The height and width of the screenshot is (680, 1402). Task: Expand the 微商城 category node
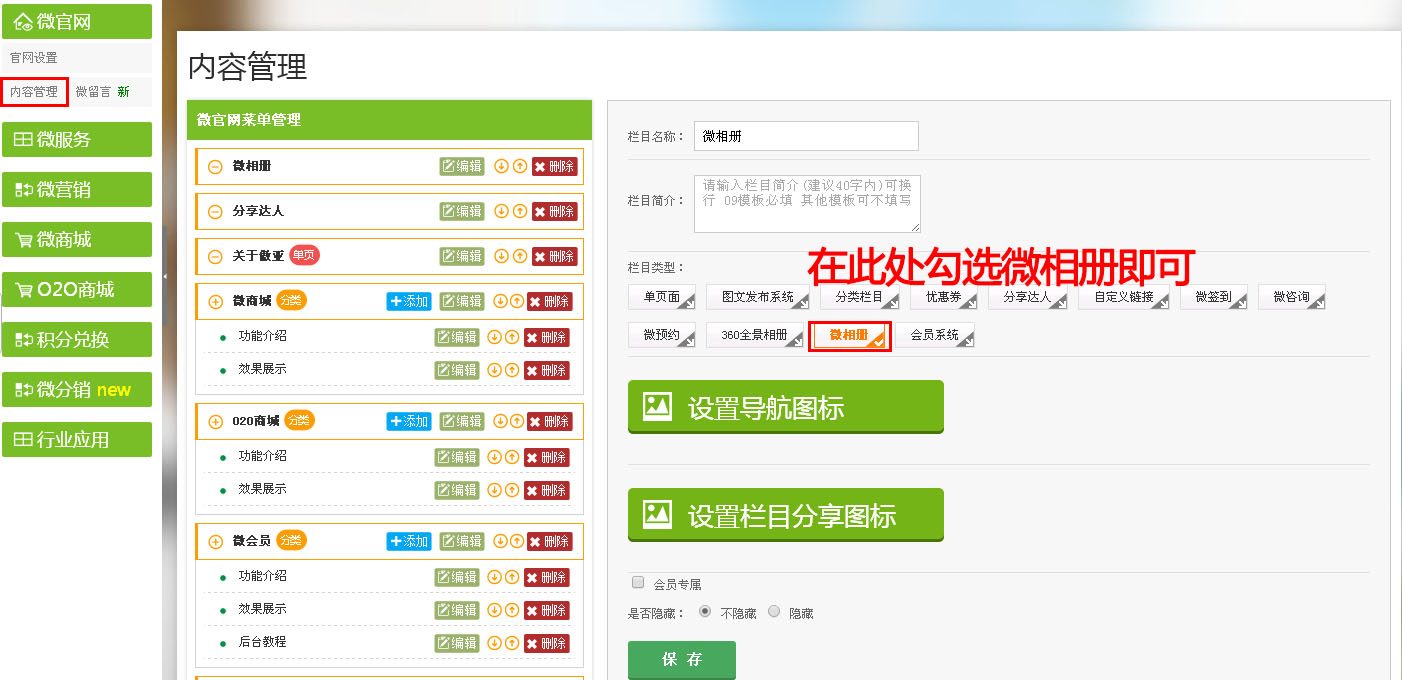coord(215,302)
